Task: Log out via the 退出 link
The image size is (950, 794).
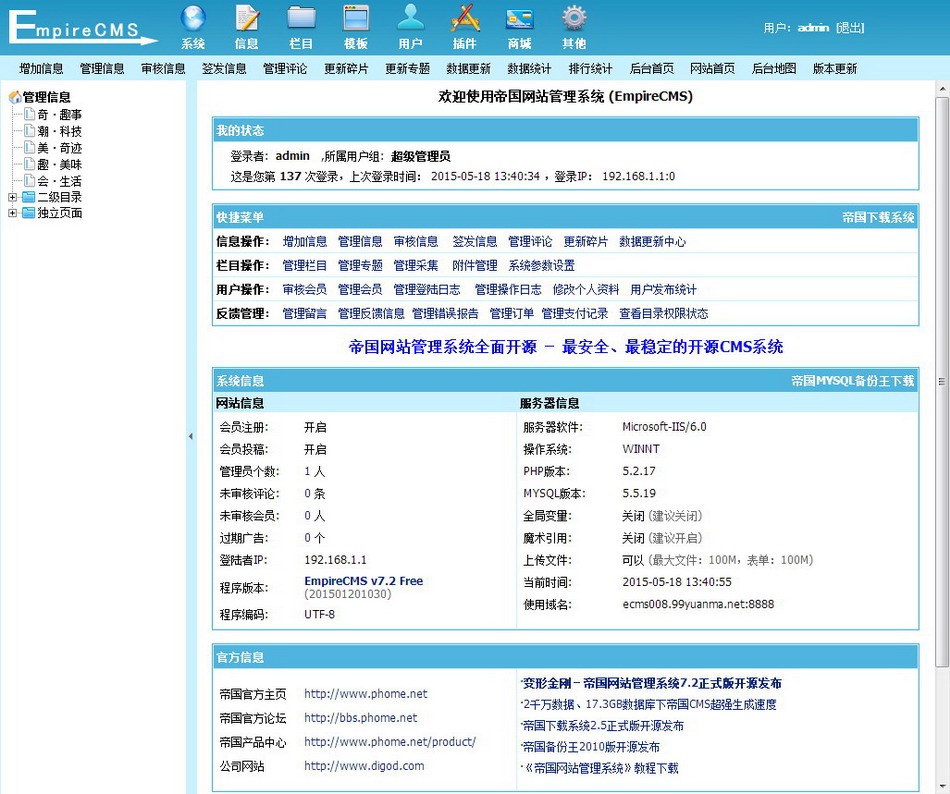Action: click(850, 28)
